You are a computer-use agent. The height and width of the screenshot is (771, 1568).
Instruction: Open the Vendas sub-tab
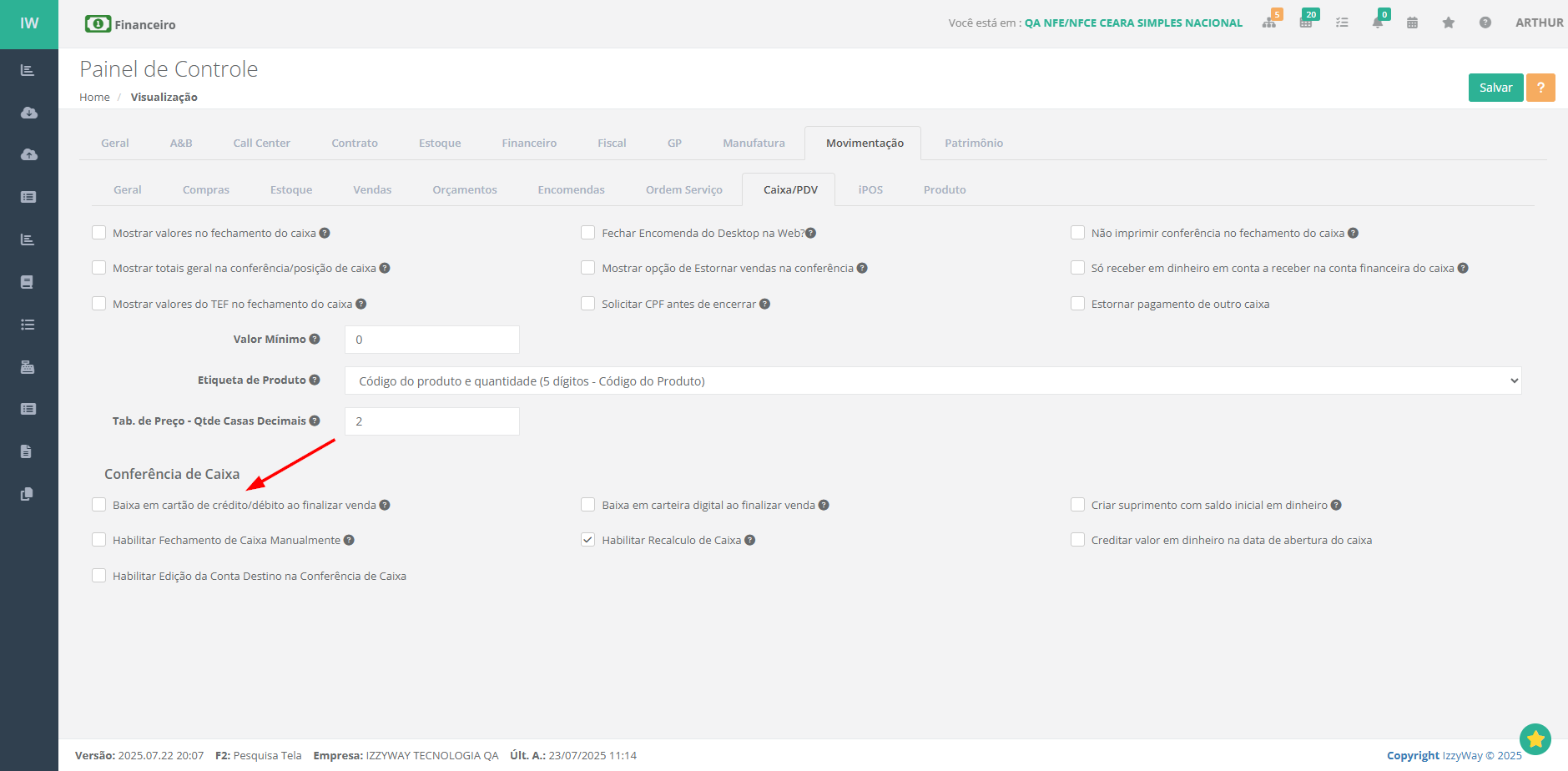click(372, 189)
